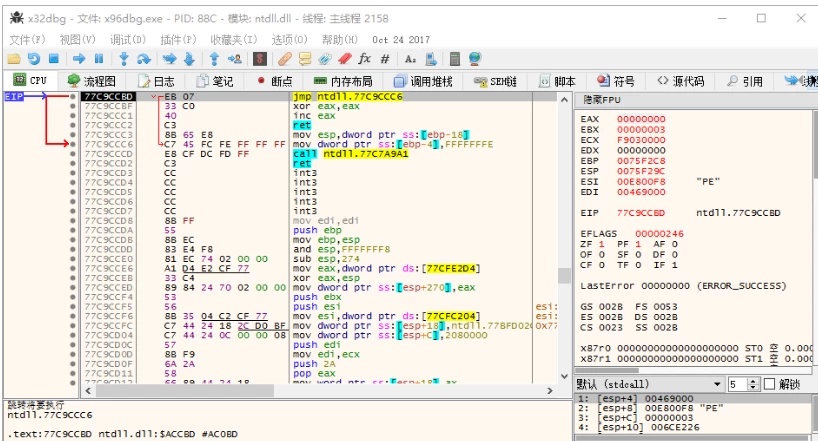Toggle breakpoint dot at address 77C9CCD8
This screenshot has height=441, width=818.
coord(73,220)
